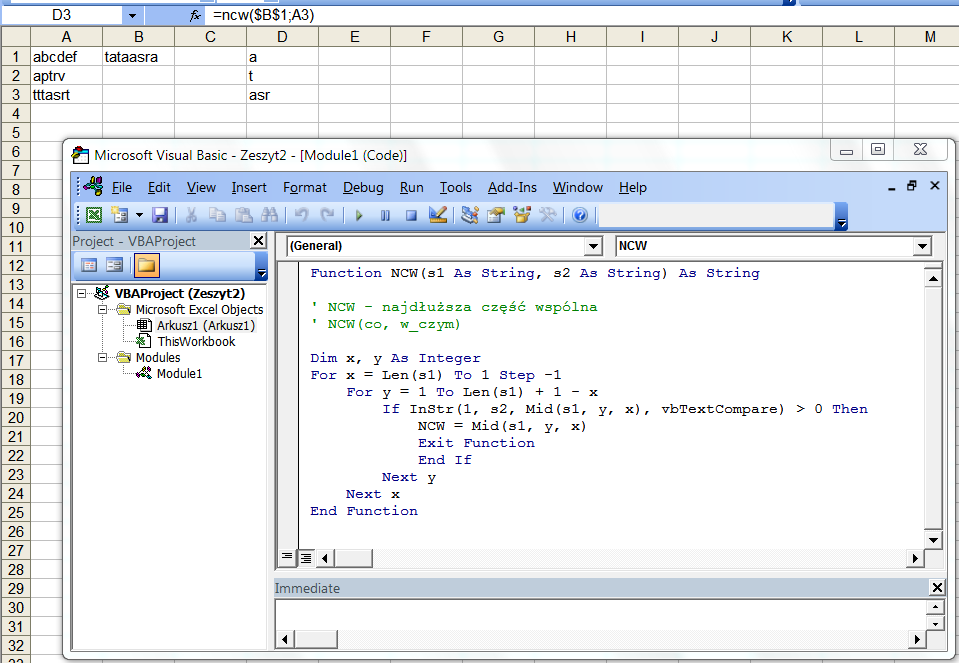This screenshot has height=663, width=959.
Task: Open the NCW procedure dropdown
Action: (922, 246)
